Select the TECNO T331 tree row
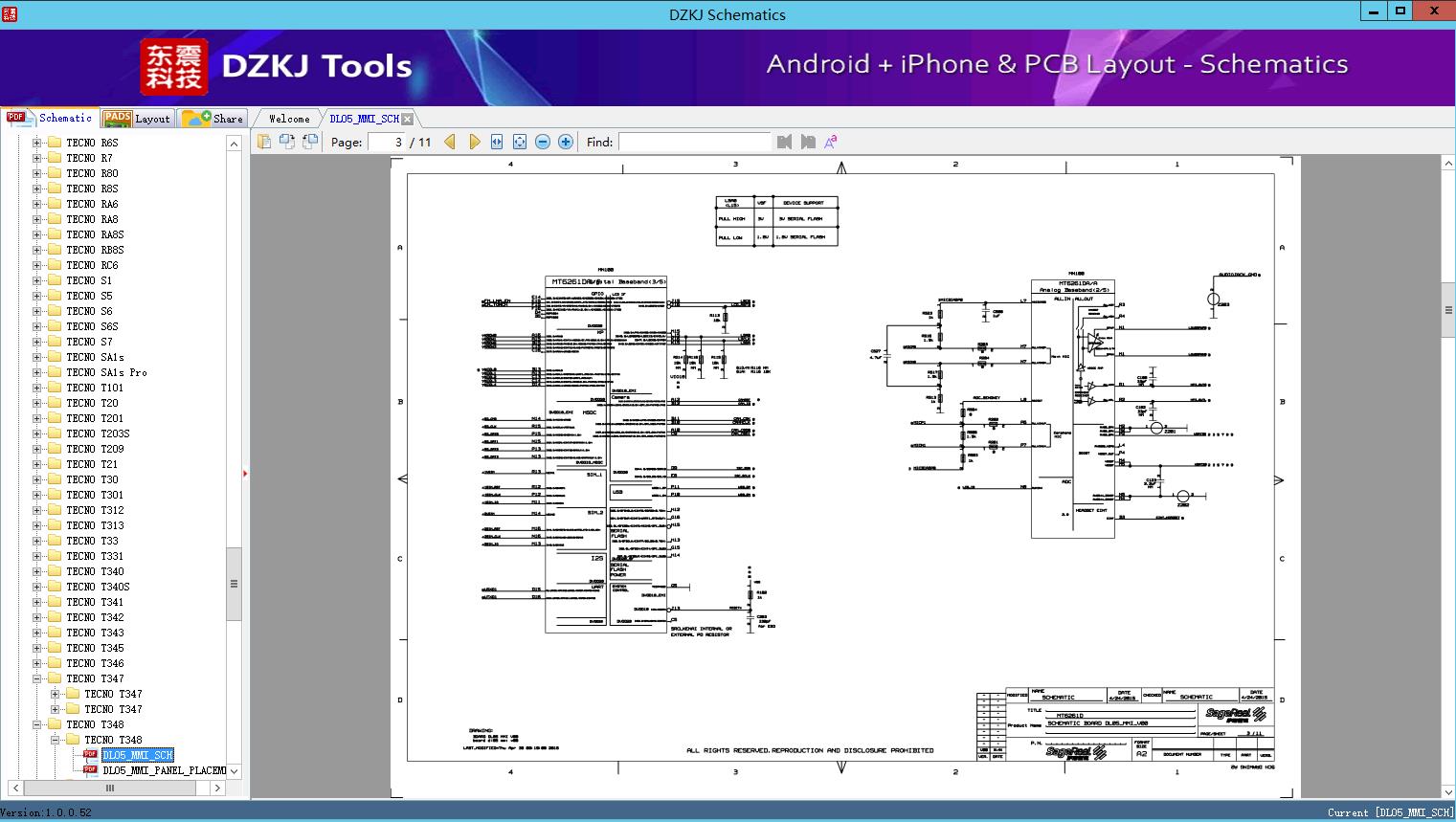This screenshot has width=1456, height=822. pyautogui.click(x=95, y=556)
